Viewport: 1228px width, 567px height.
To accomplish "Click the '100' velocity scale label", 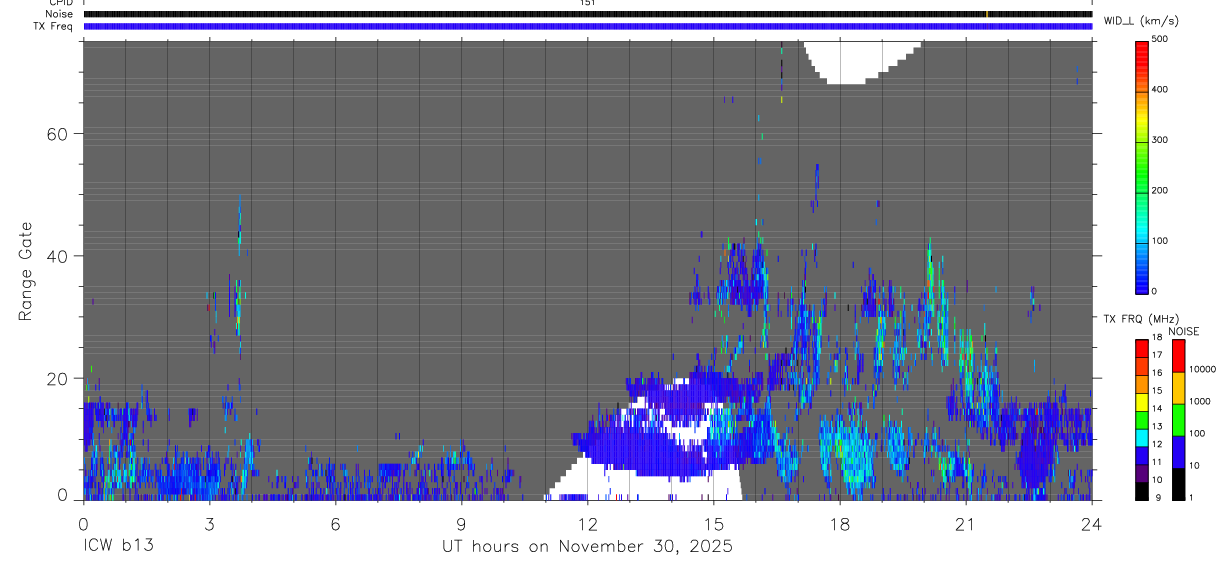I will [x=1160, y=241].
